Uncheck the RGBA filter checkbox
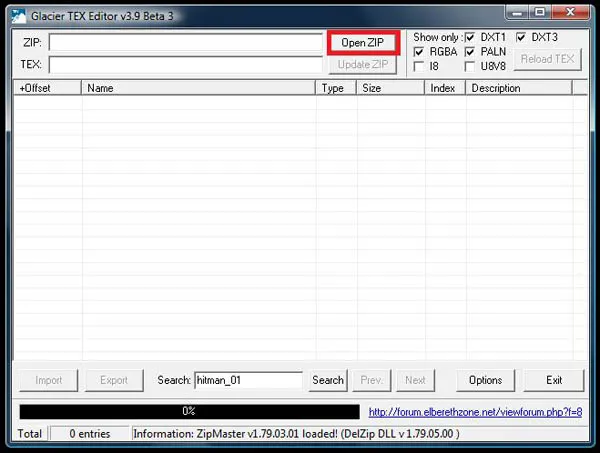This screenshot has height=453, width=600. (419, 52)
